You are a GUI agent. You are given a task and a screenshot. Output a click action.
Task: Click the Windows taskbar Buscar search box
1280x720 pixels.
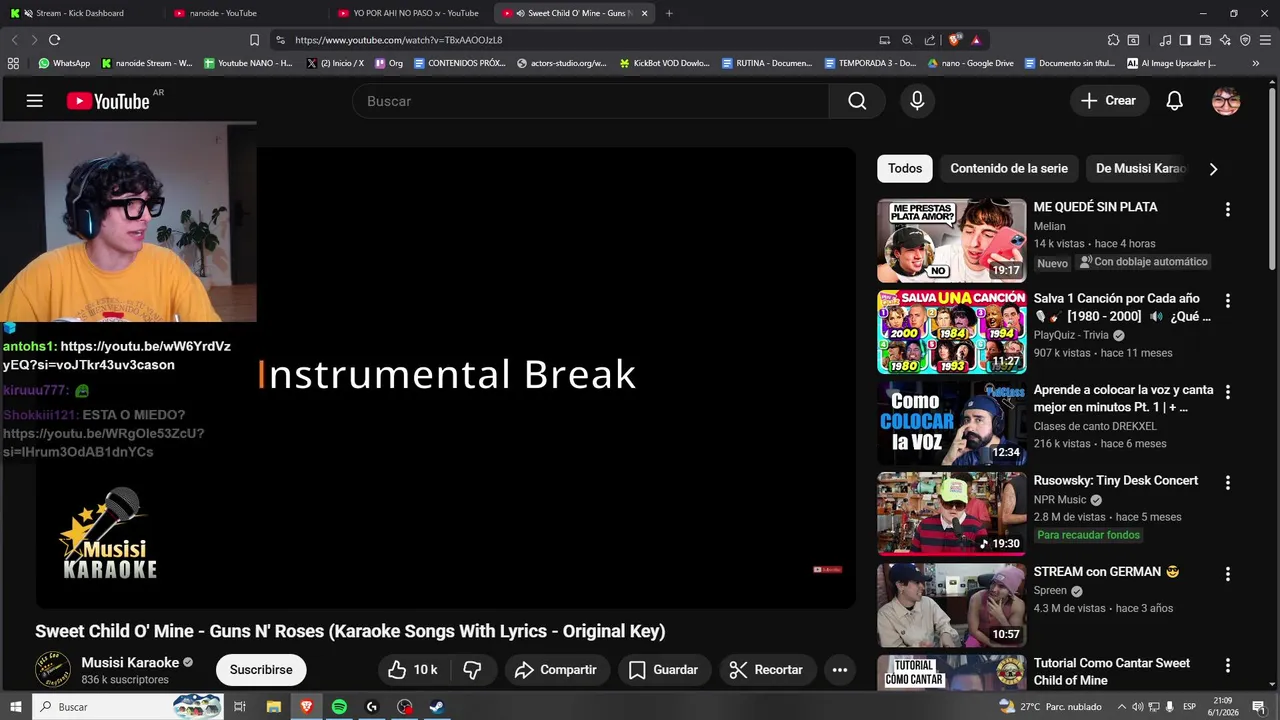128,707
